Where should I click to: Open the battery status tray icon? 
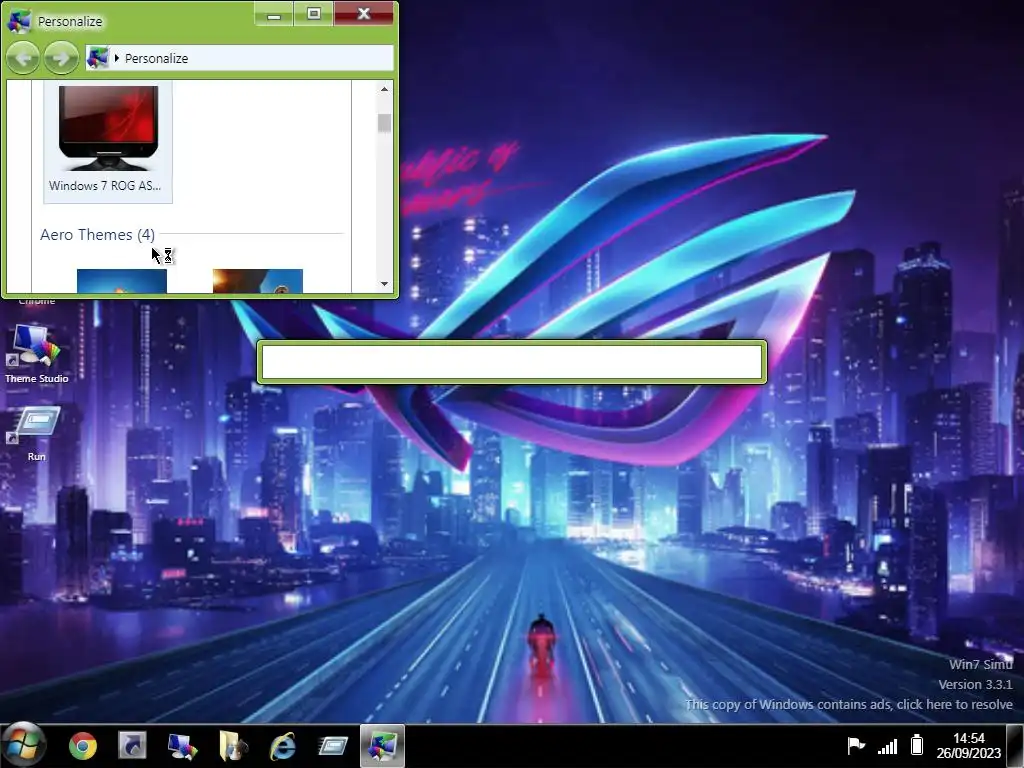click(917, 744)
